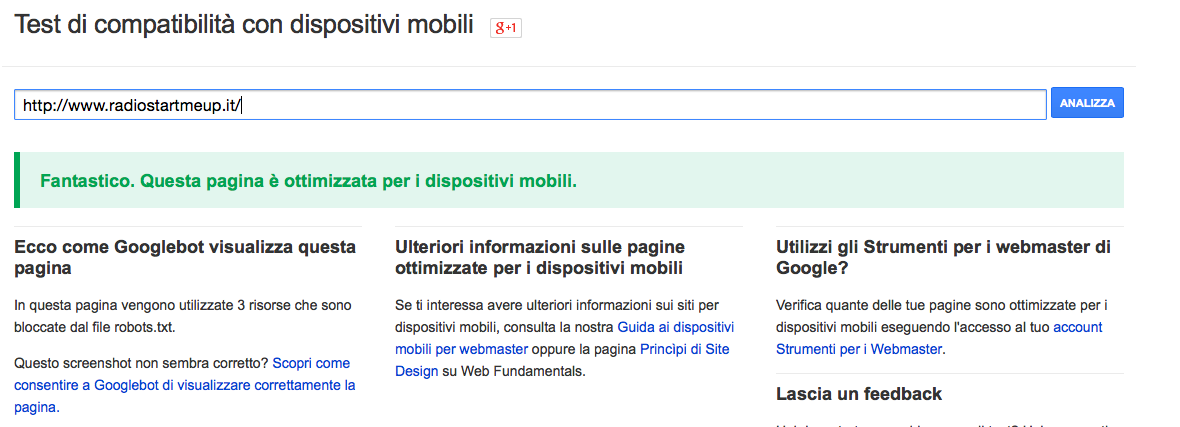
Task: Click the 'Web Fundamentals' text
Action: (523, 371)
